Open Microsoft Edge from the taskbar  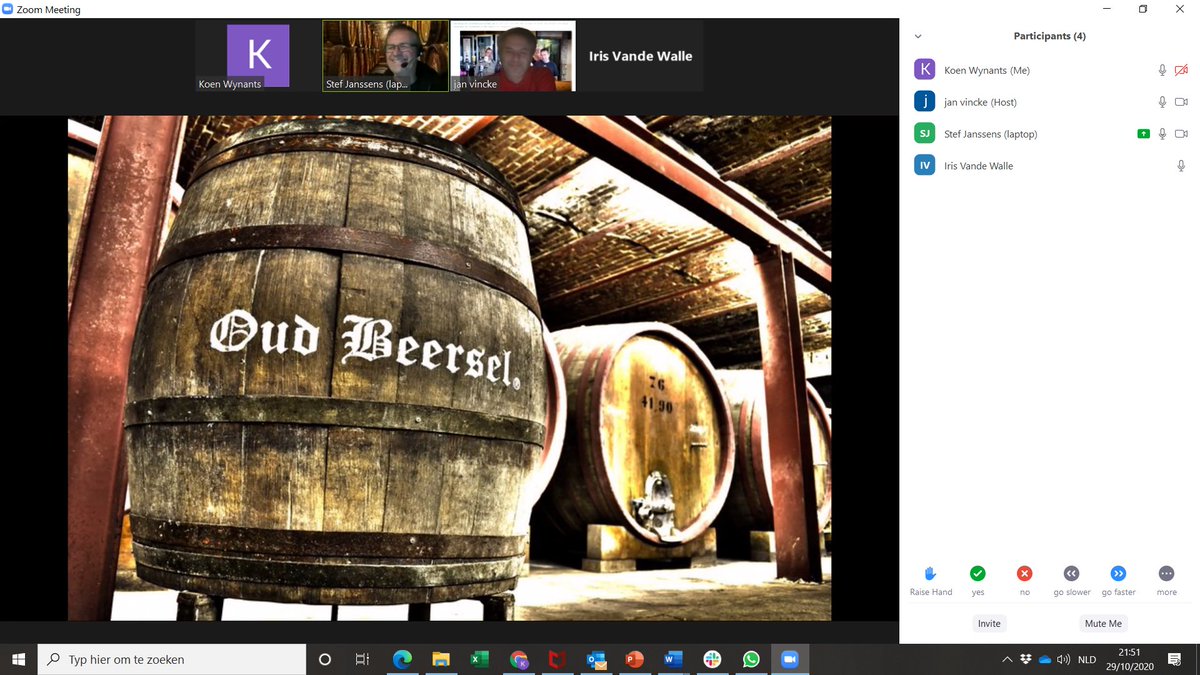click(402, 659)
